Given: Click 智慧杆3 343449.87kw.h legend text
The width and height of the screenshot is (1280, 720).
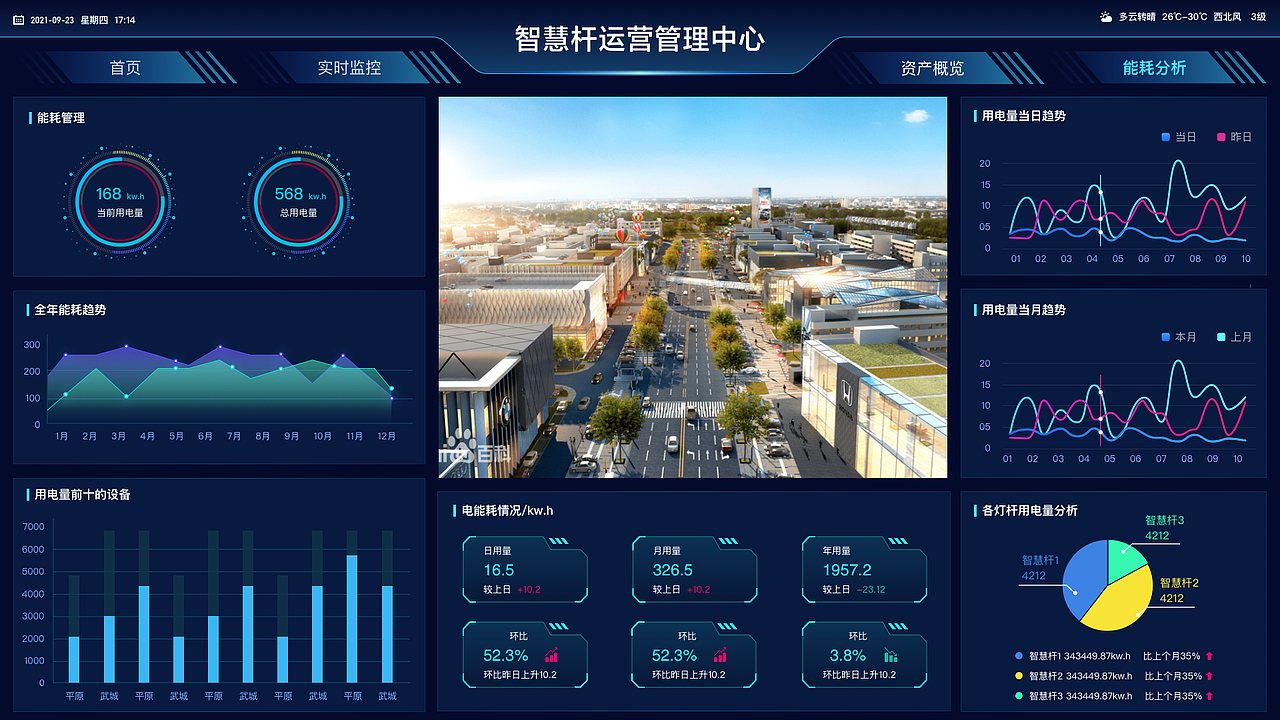Looking at the screenshot, I should pyautogui.click(x=1079, y=695).
